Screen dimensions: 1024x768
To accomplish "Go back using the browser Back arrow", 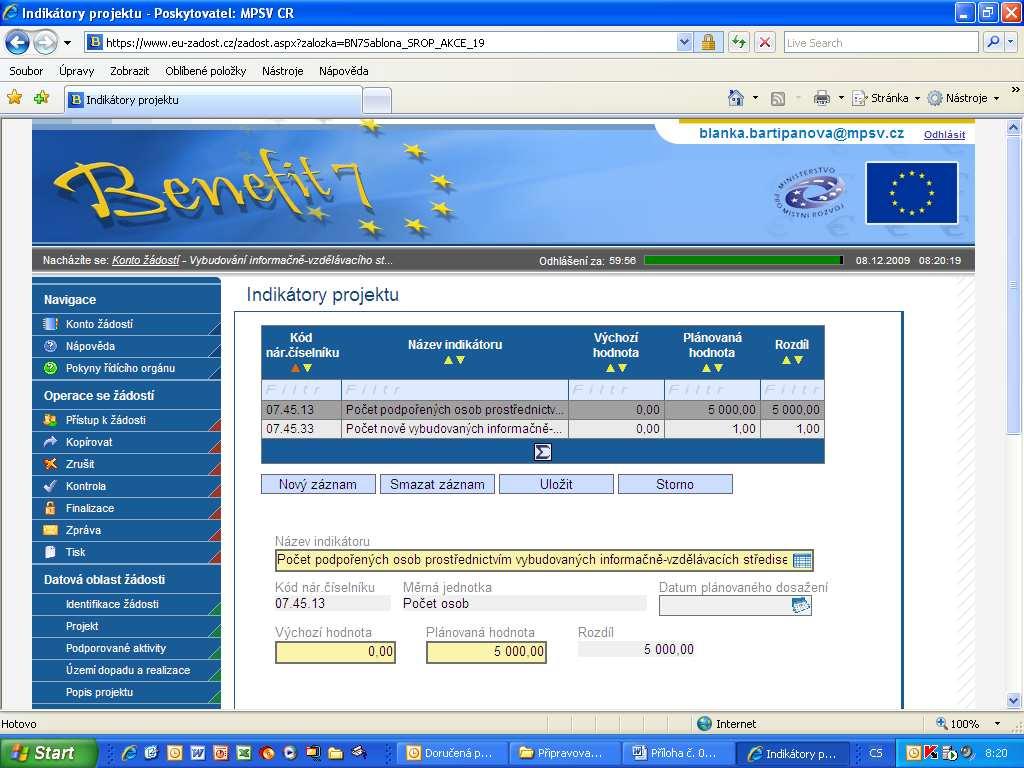I will click(x=18, y=43).
